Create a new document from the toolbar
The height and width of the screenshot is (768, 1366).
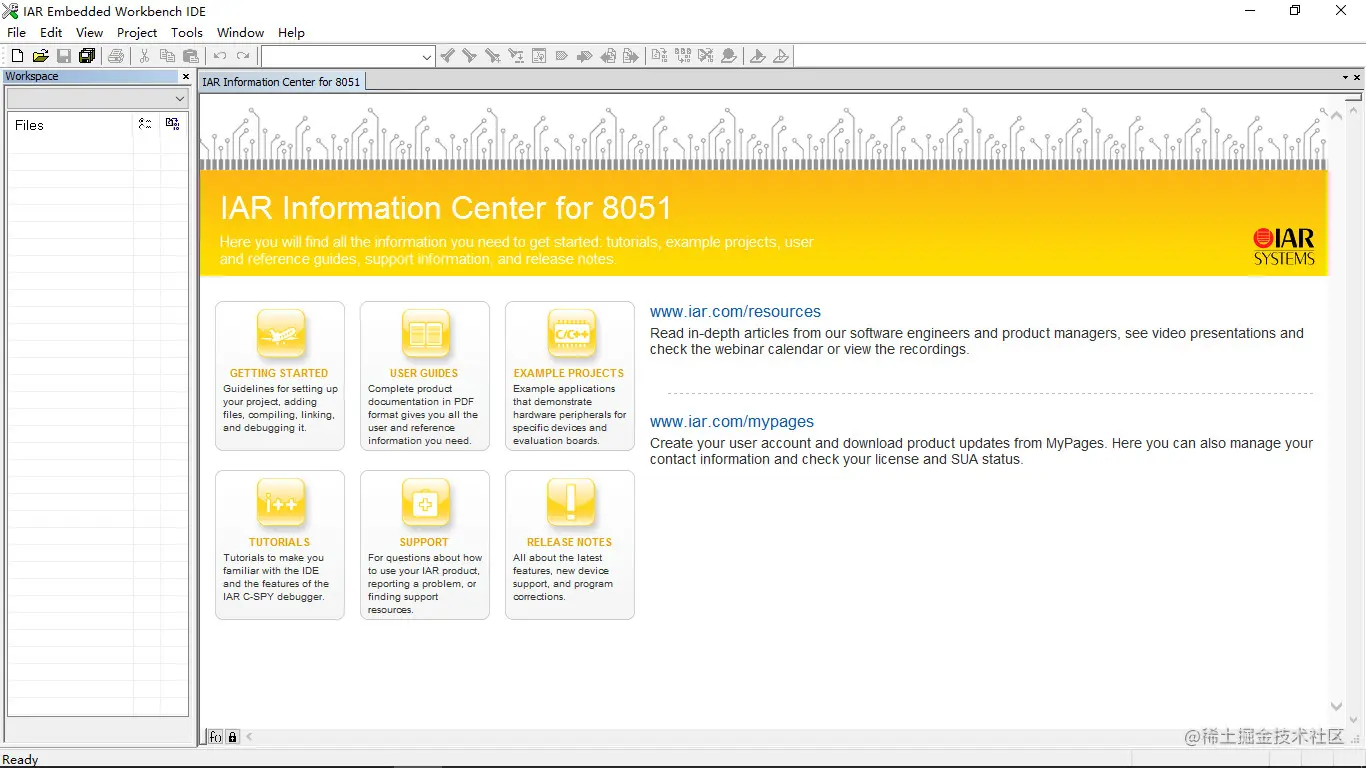17,56
